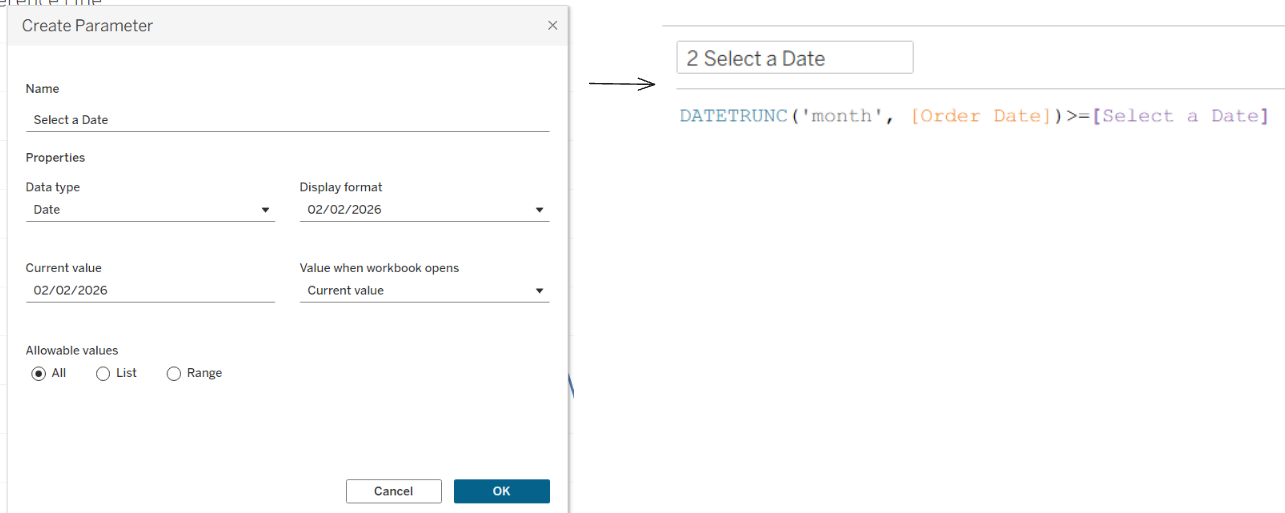
Task: Confirm parameter with the OK button
Action: (x=501, y=491)
